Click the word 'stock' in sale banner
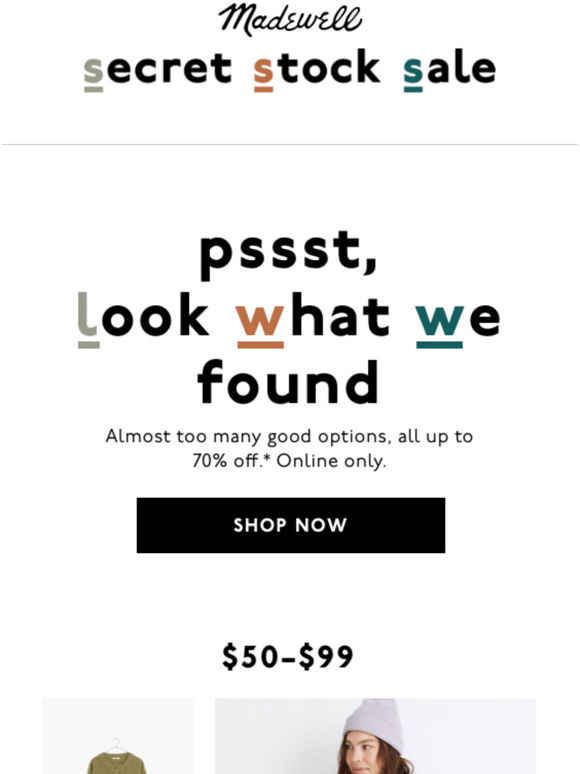Screen dimensions: 580x774 click(316, 70)
